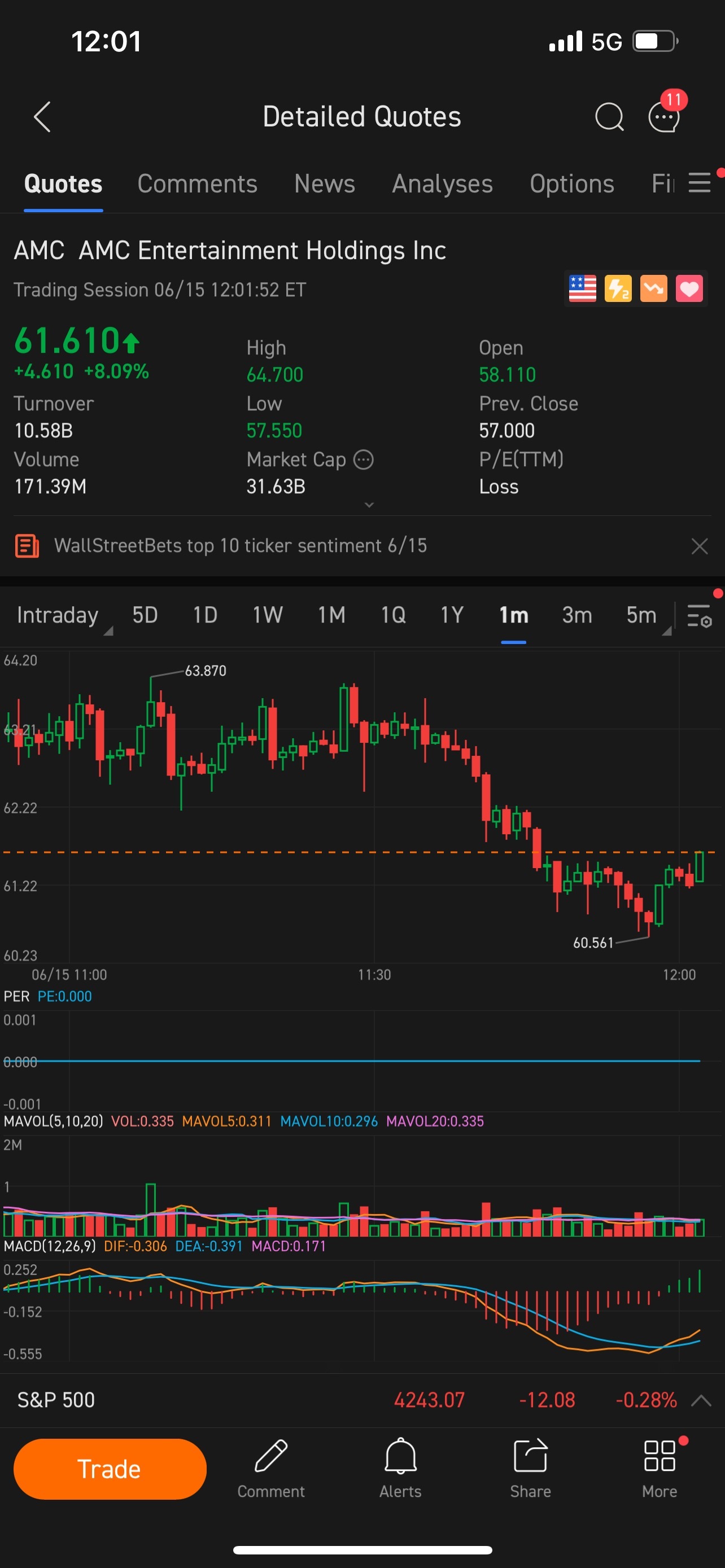The width and height of the screenshot is (725, 1568).
Task: Tap the yellow lightning Level 2 icon
Action: [618, 288]
